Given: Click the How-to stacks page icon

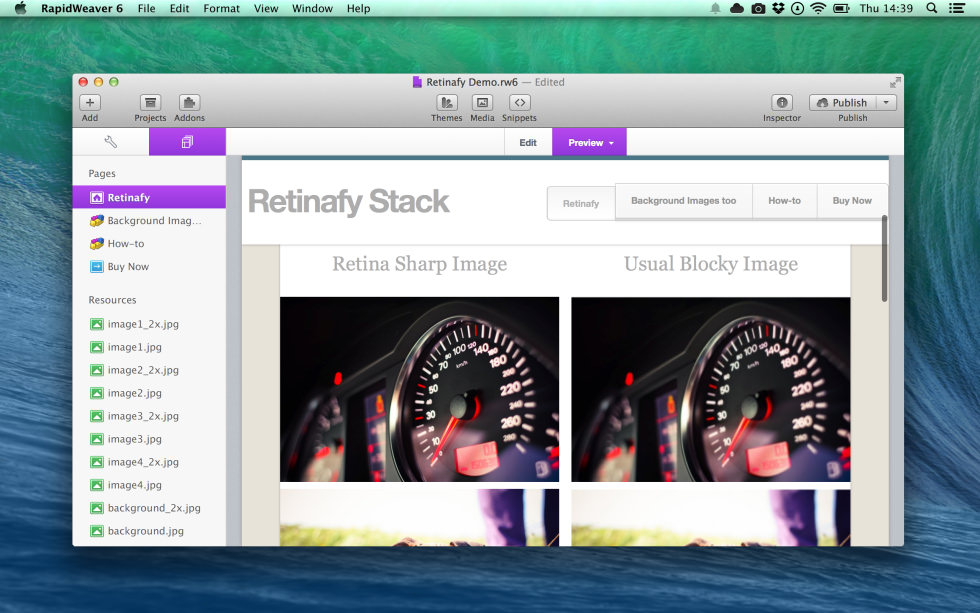Looking at the screenshot, I should (x=97, y=244).
